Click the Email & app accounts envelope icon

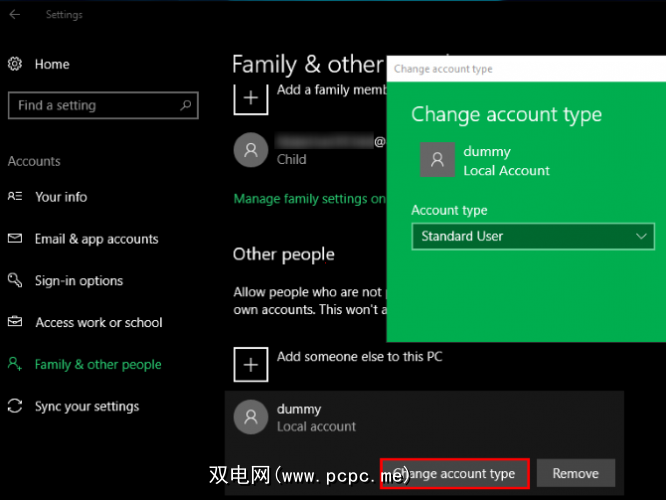(15, 239)
